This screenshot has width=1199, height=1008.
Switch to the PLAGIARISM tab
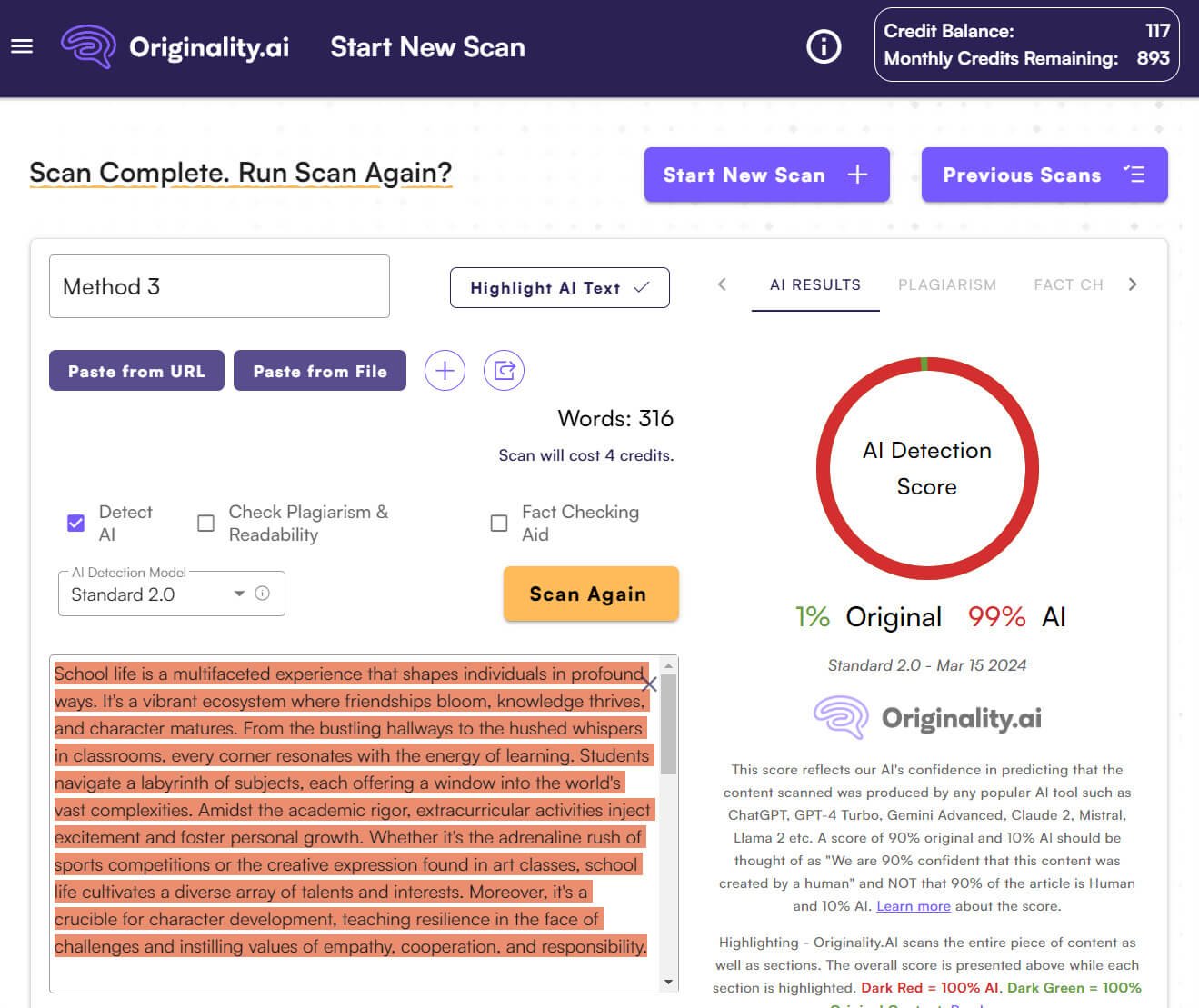[x=947, y=284]
